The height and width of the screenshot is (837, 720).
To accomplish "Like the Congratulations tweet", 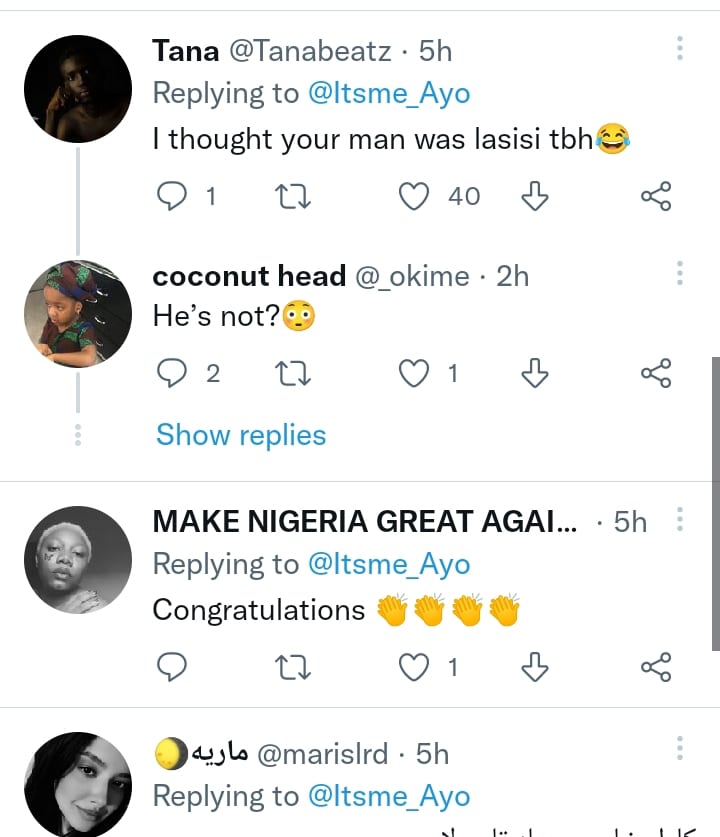I will point(414,666).
